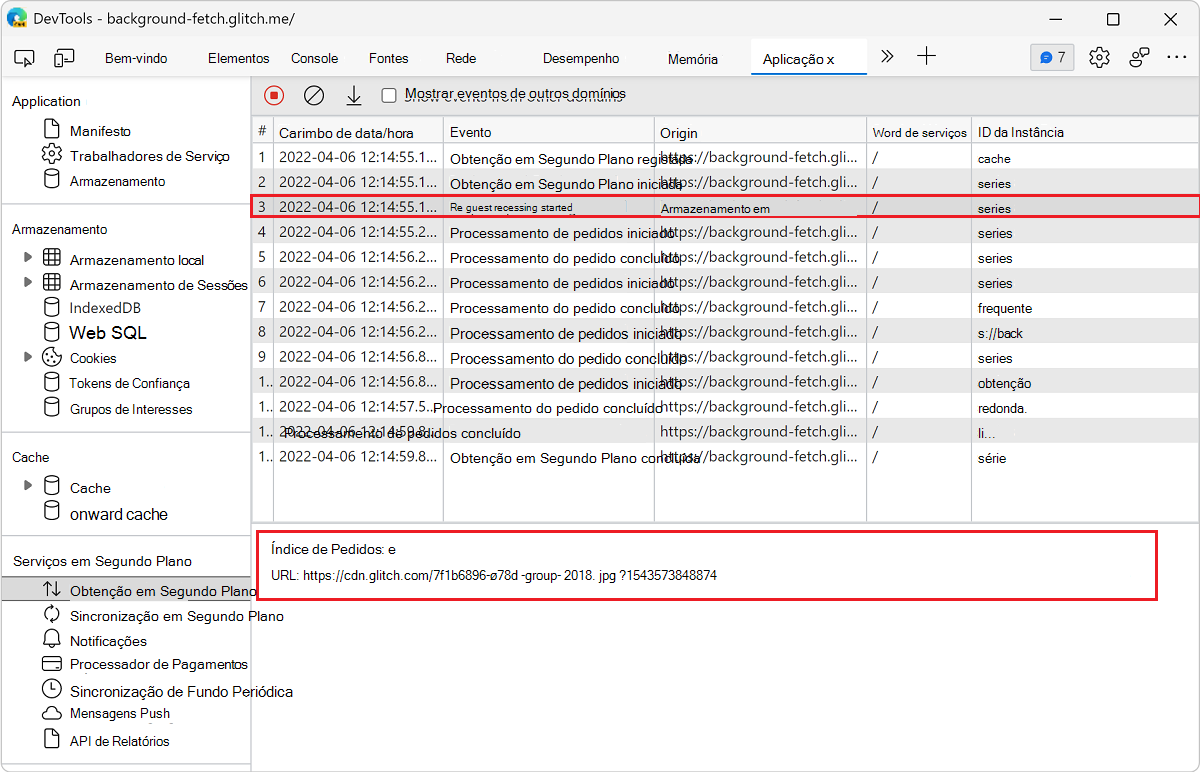
Task: Sort by Origin column header
Action: pyautogui.click(x=760, y=132)
